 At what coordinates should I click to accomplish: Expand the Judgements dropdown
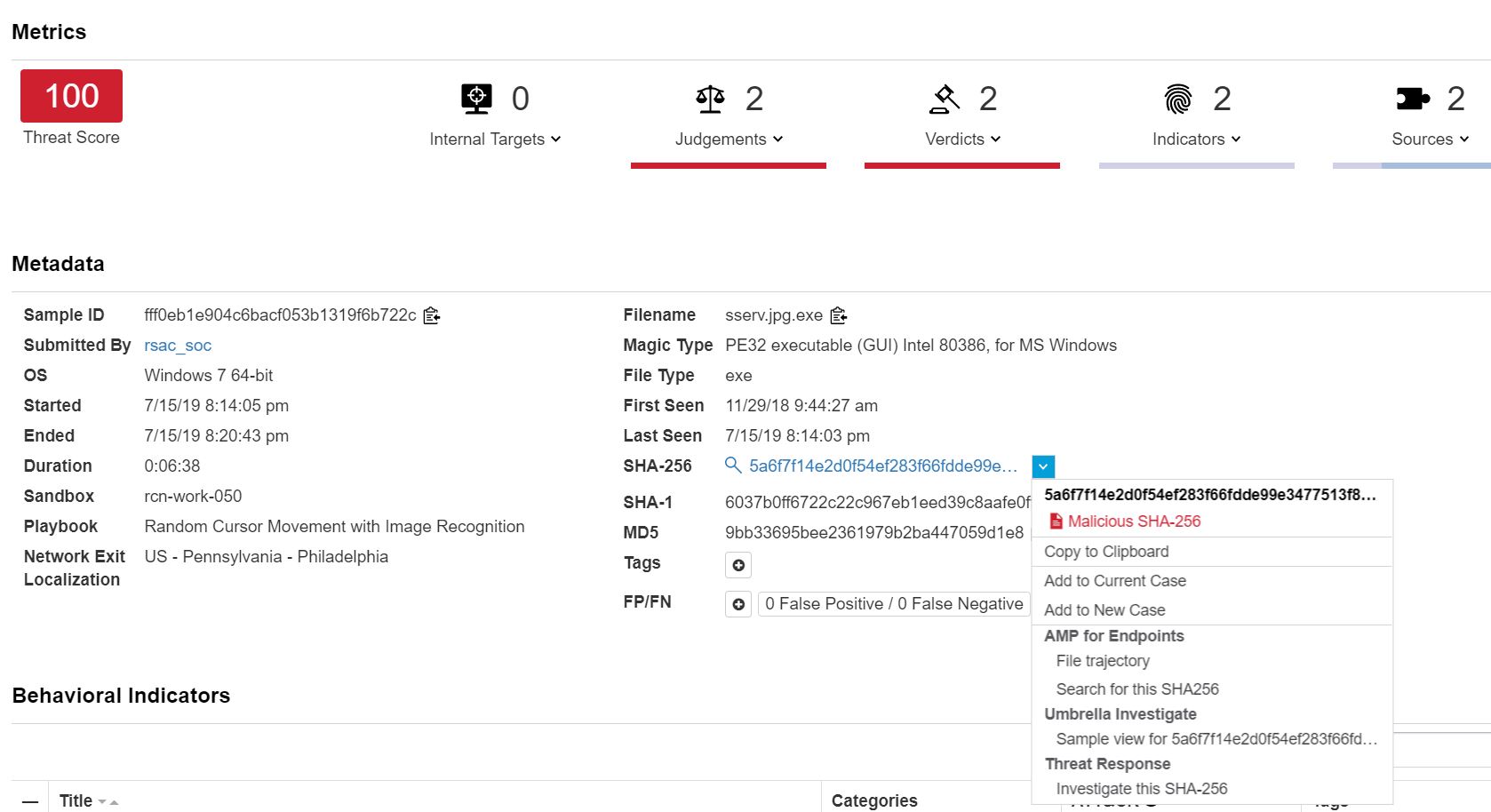(729, 139)
